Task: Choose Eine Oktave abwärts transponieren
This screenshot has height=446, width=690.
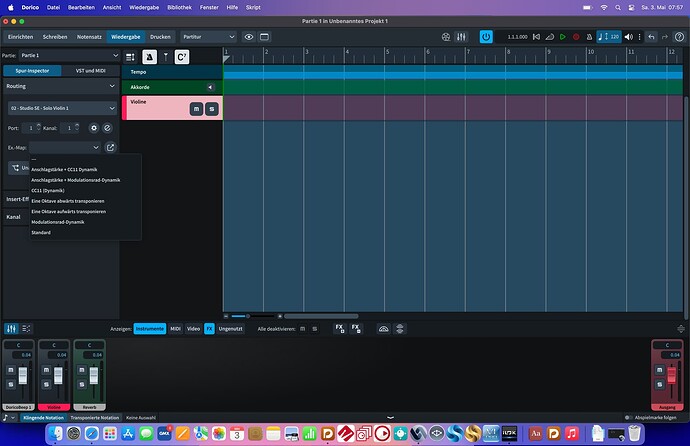Action: tap(68, 201)
